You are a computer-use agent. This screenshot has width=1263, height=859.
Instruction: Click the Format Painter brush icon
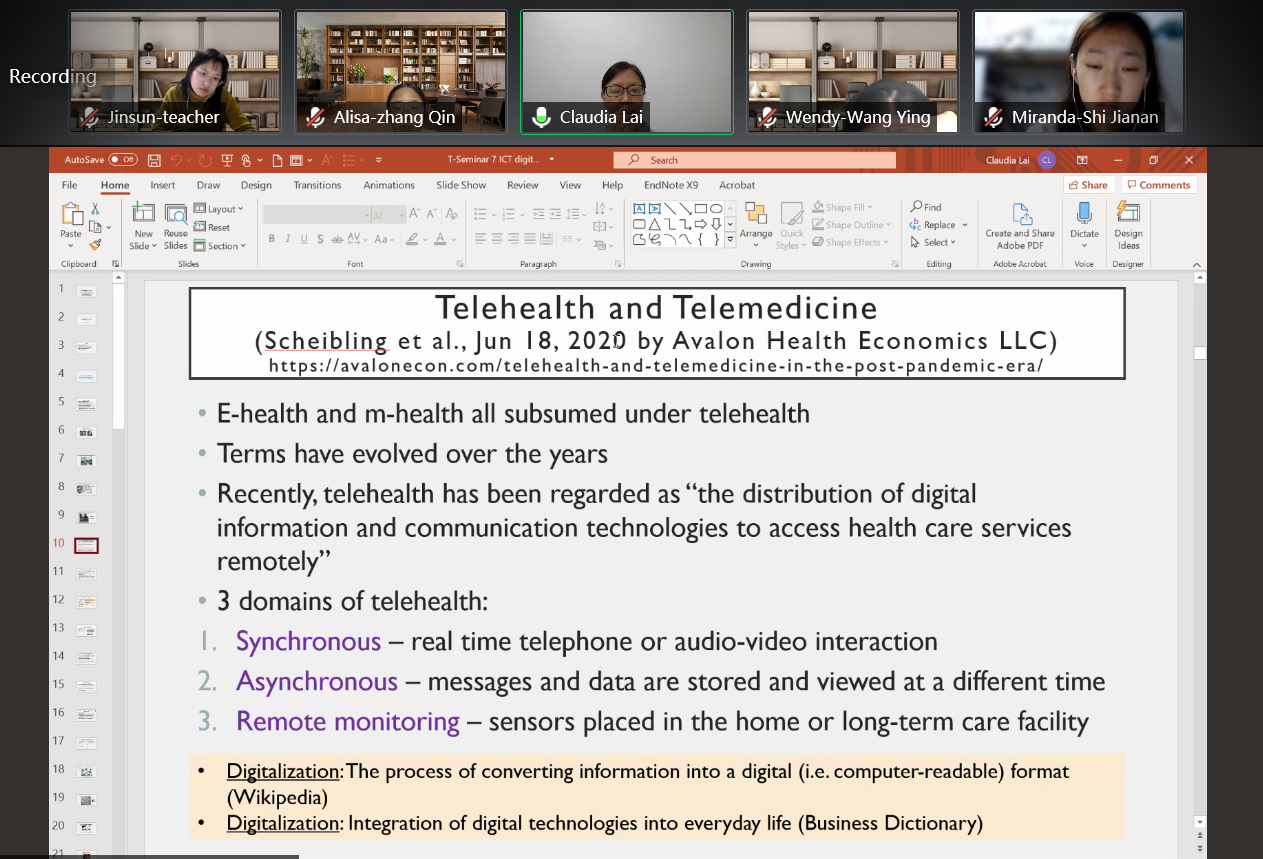click(95, 244)
